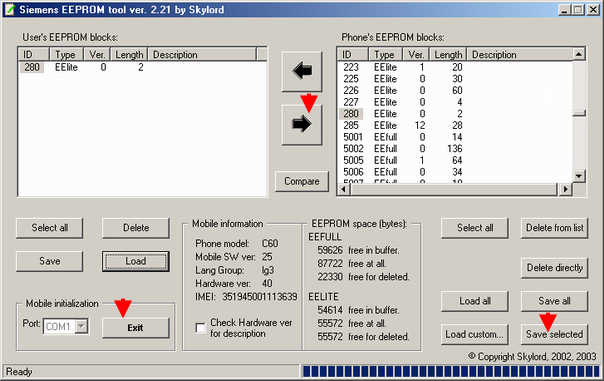Click the Save selected button
Viewport: 604px width, 381px height.
tap(555, 334)
